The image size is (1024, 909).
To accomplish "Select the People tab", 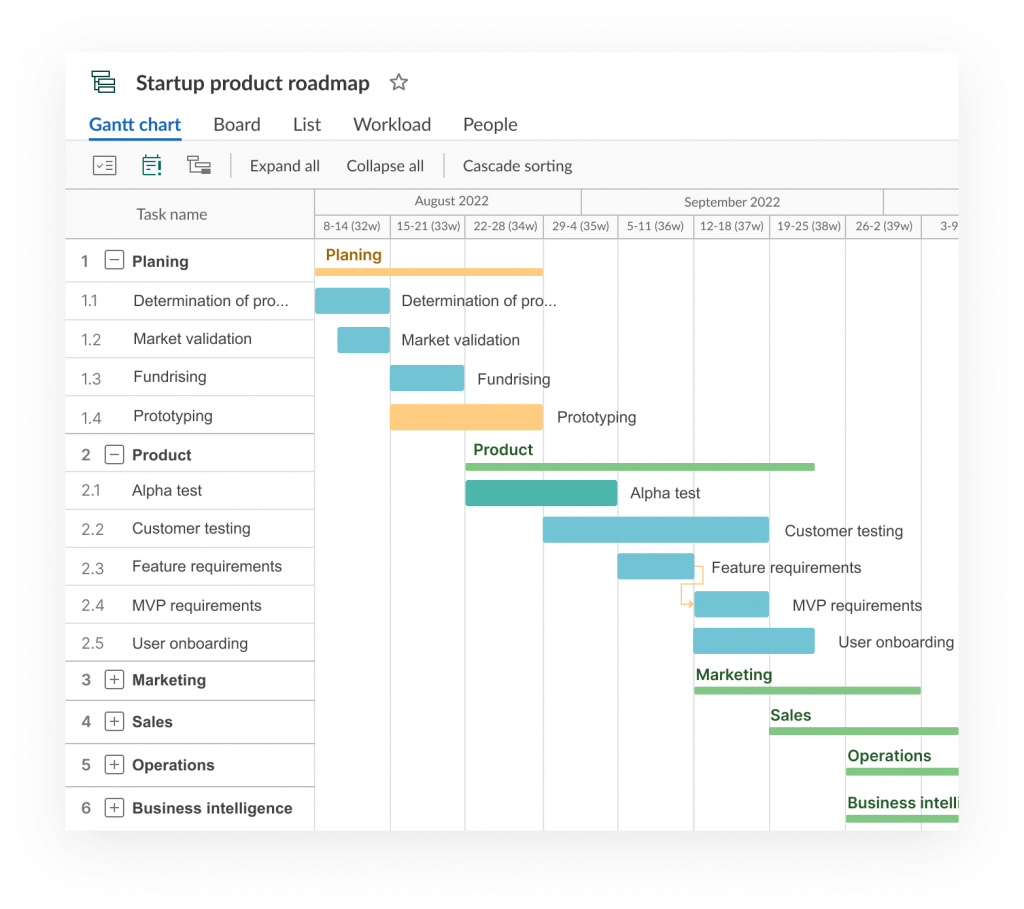I will 489,124.
